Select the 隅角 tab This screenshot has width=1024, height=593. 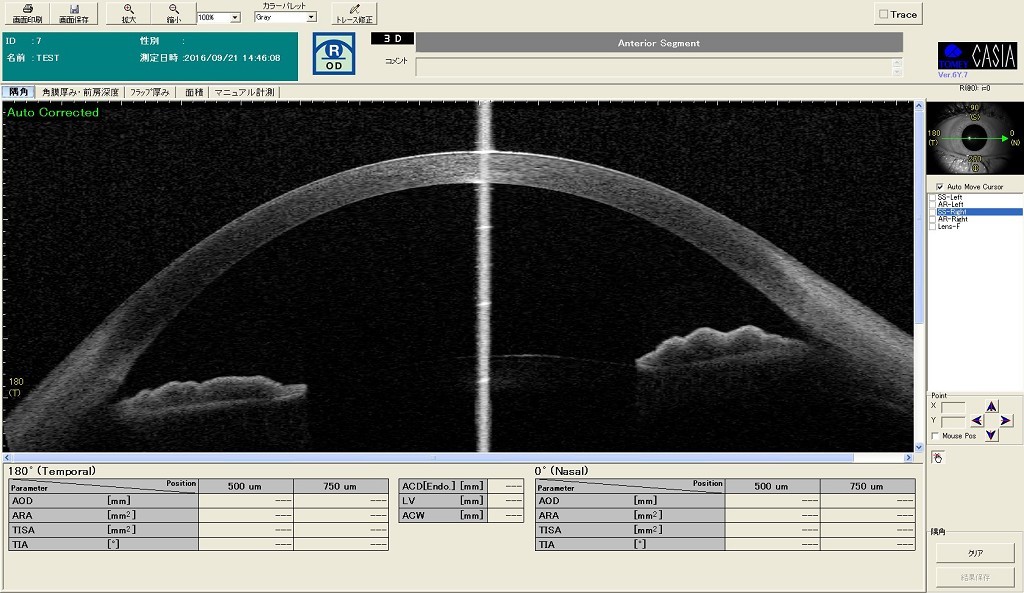click(18, 92)
